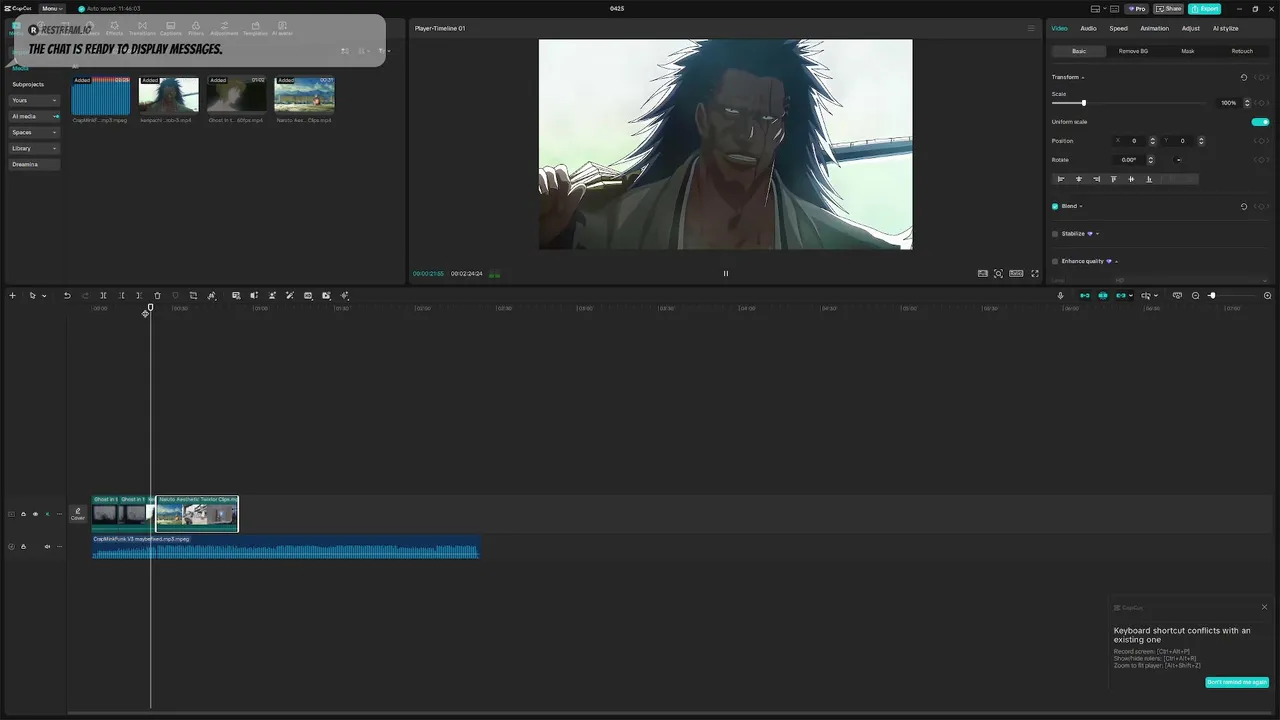The height and width of the screenshot is (720, 1280).
Task: Enable the Enhance quality checkbox
Action: [1055, 261]
